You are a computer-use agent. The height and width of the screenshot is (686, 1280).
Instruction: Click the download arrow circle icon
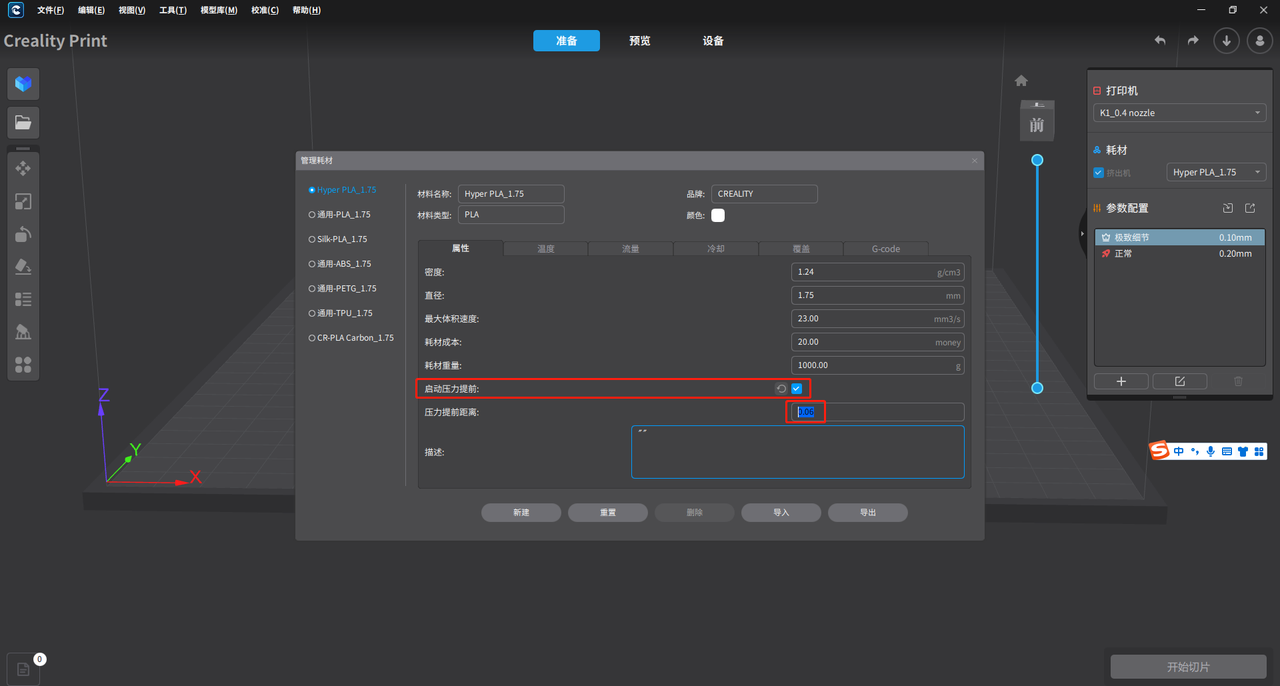point(1227,41)
